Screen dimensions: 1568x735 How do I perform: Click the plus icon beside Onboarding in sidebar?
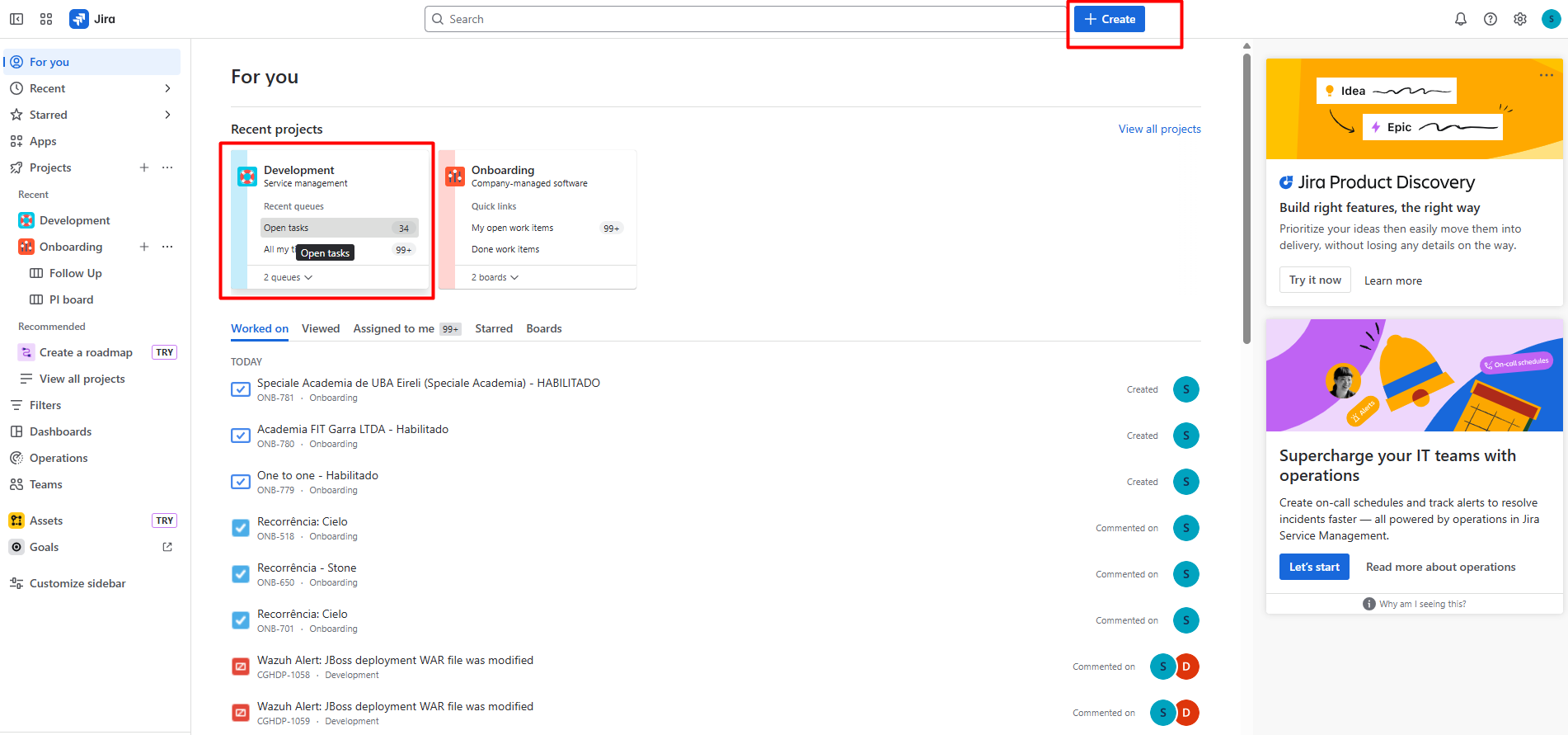click(x=144, y=247)
